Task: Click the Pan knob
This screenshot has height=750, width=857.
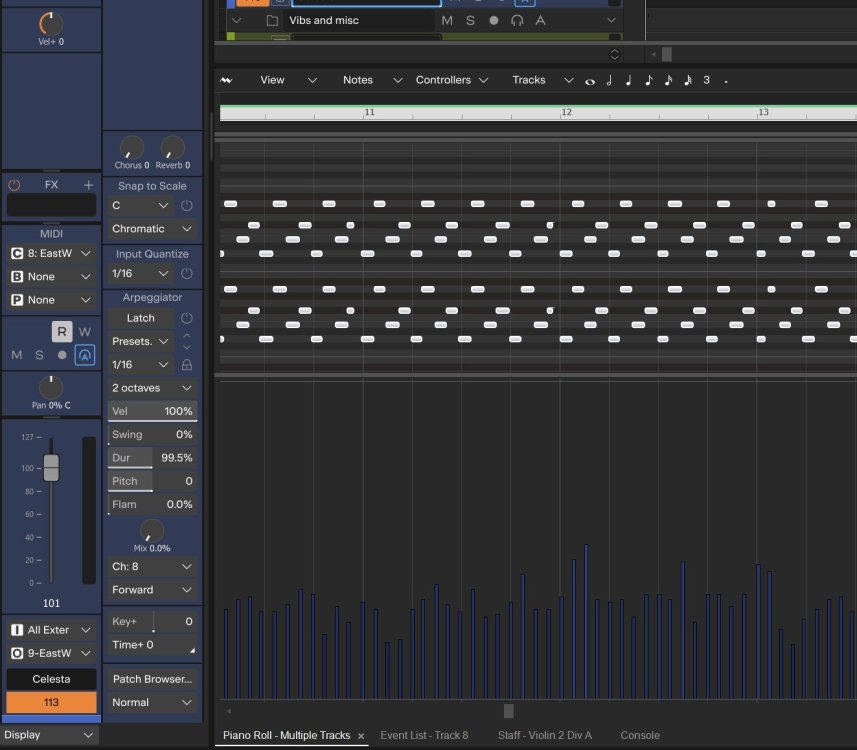Action: click(x=51, y=388)
